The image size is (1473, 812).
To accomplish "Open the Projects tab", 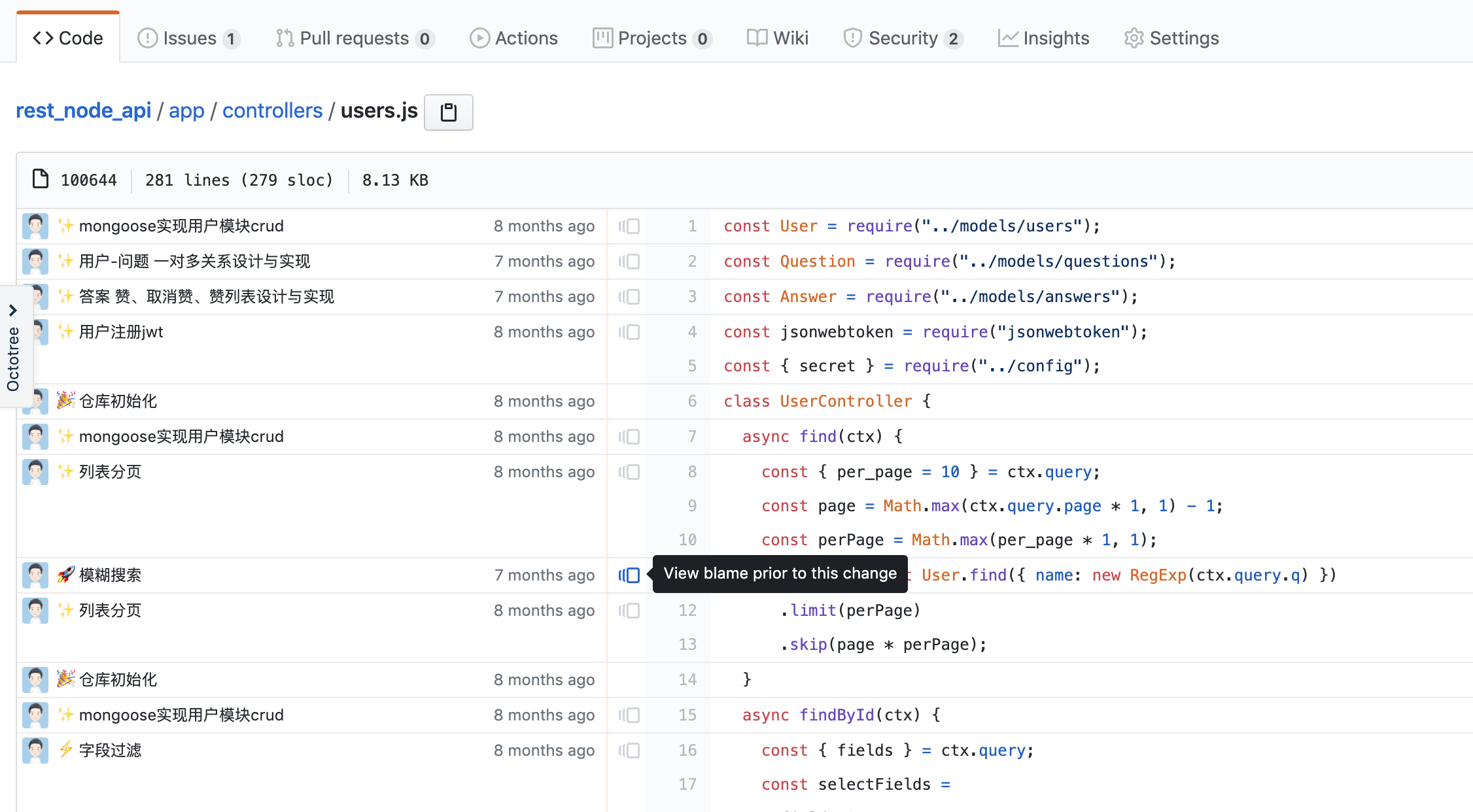I will [x=652, y=38].
